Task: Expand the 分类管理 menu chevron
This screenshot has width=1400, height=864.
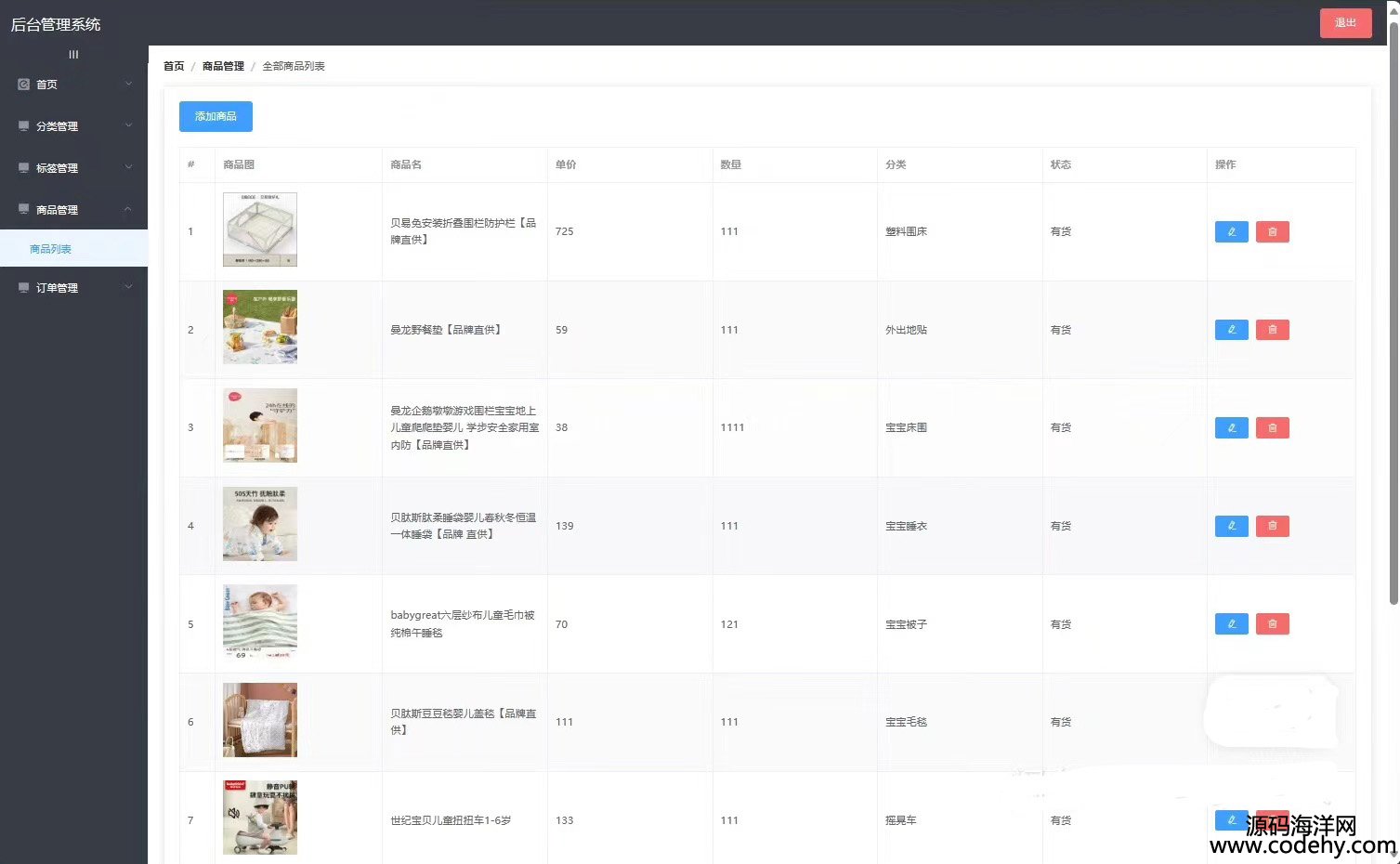Action: [x=128, y=125]
